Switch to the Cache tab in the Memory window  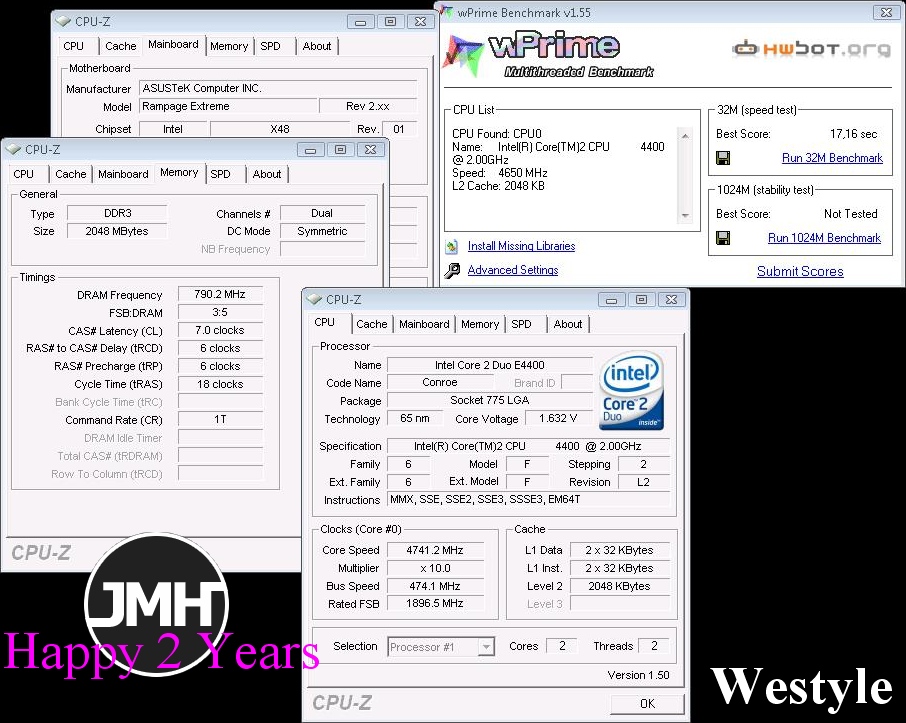[x=70, y=174]
